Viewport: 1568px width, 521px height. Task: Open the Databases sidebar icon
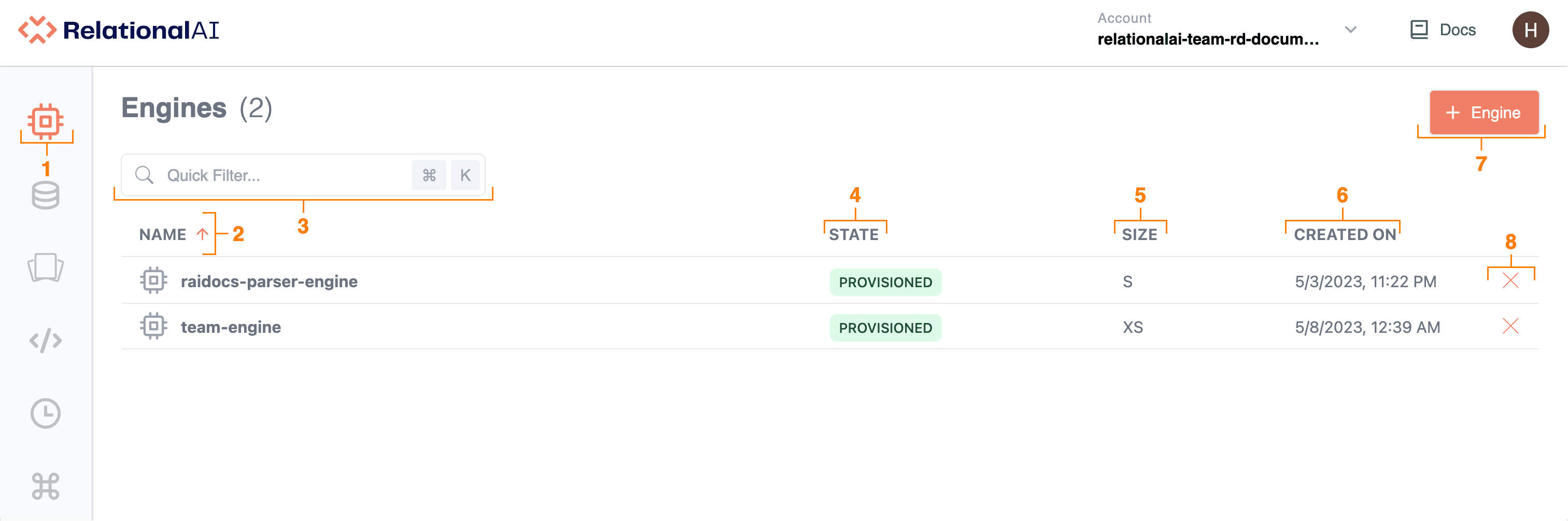[x=46, y=195]
